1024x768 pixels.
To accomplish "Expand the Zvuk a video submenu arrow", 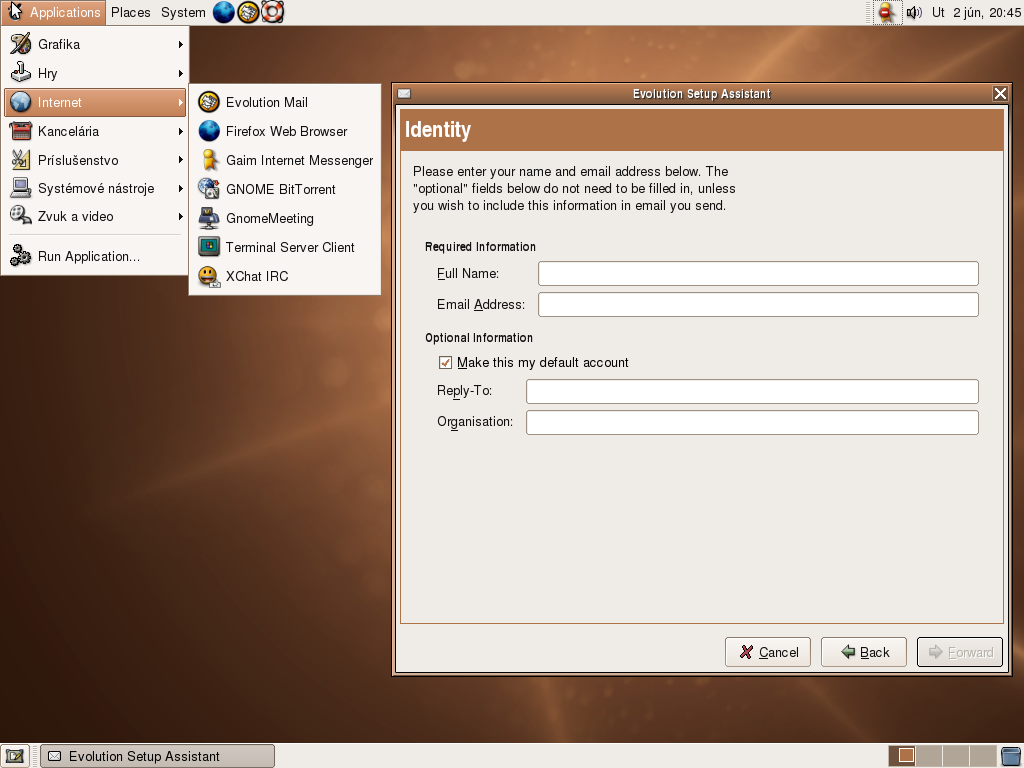I will 180,216.
